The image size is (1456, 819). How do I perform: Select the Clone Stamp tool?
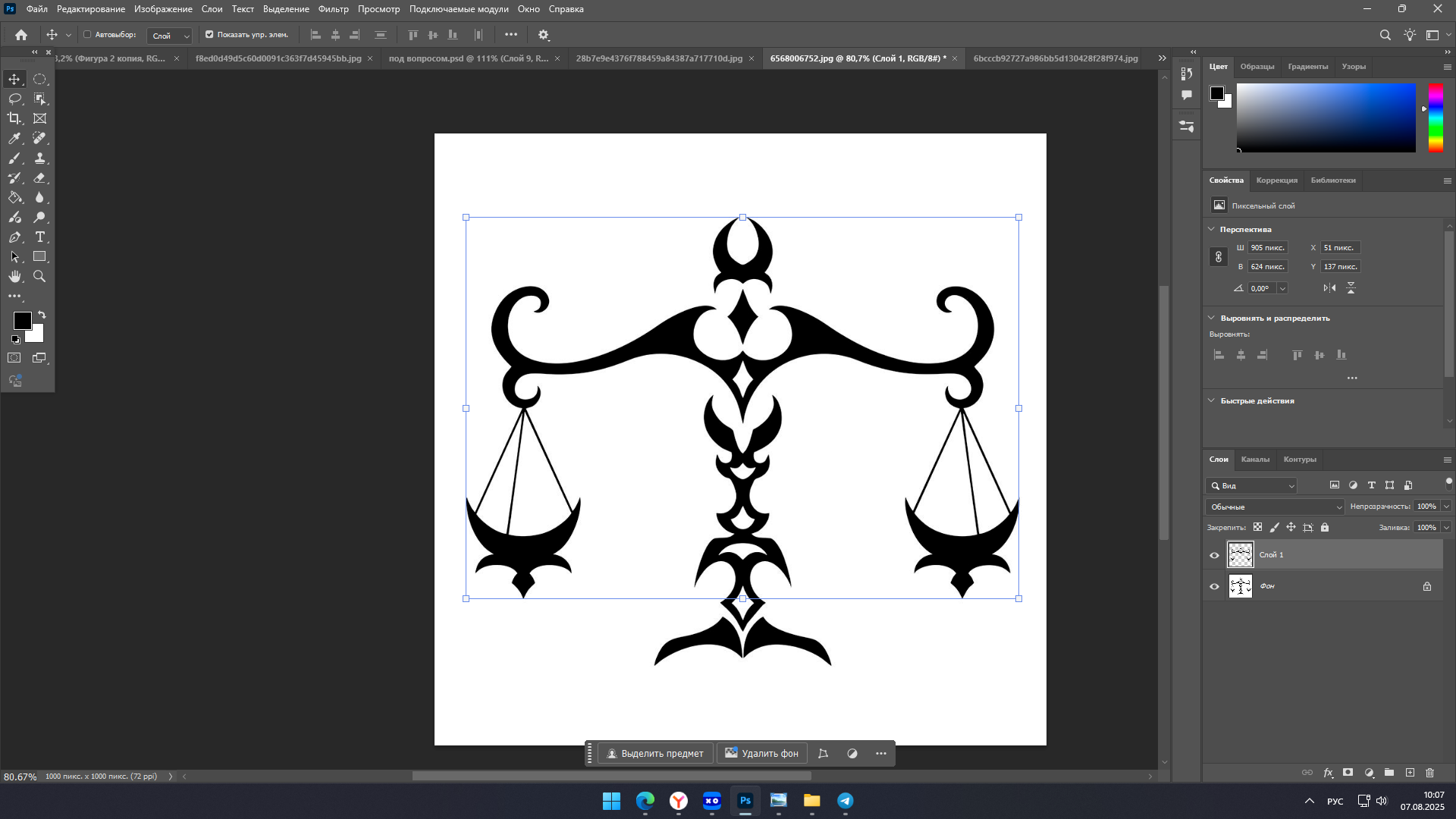click(x=39, y=158)
